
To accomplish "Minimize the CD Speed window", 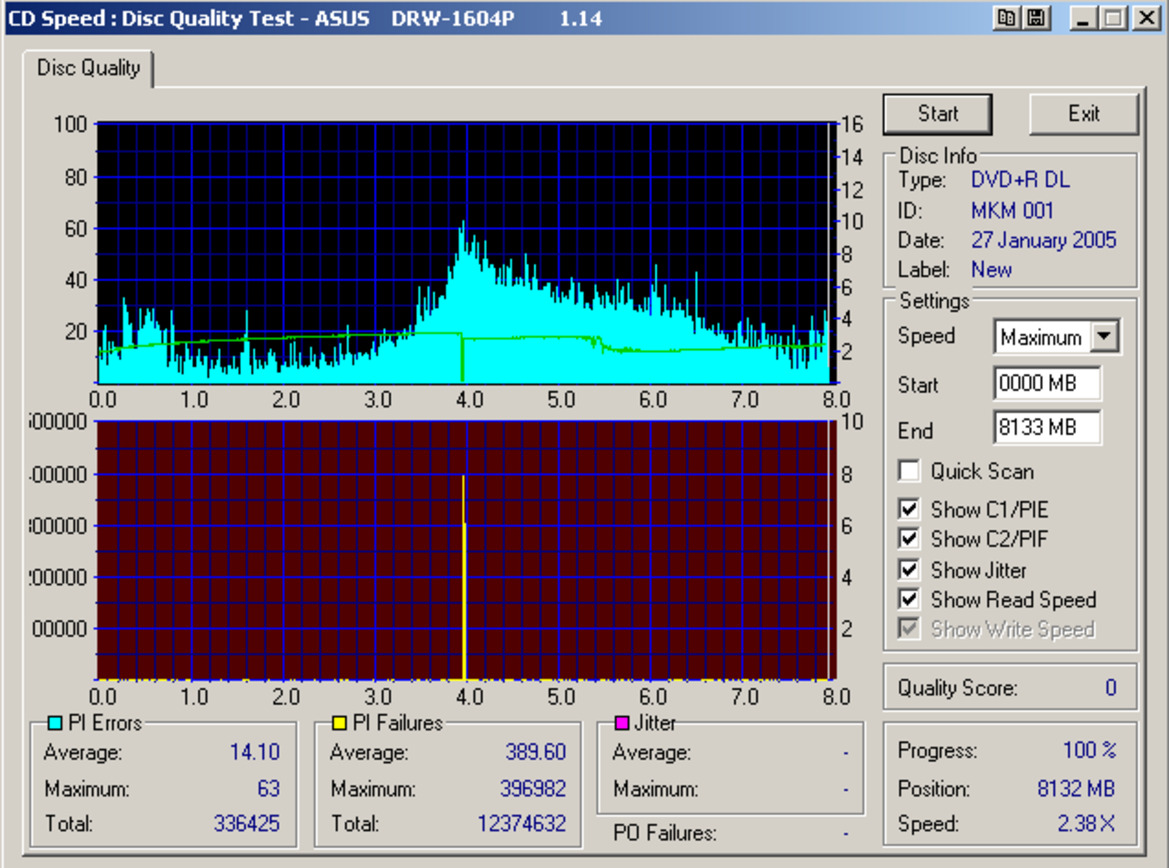I will (x=1083, y=18).
